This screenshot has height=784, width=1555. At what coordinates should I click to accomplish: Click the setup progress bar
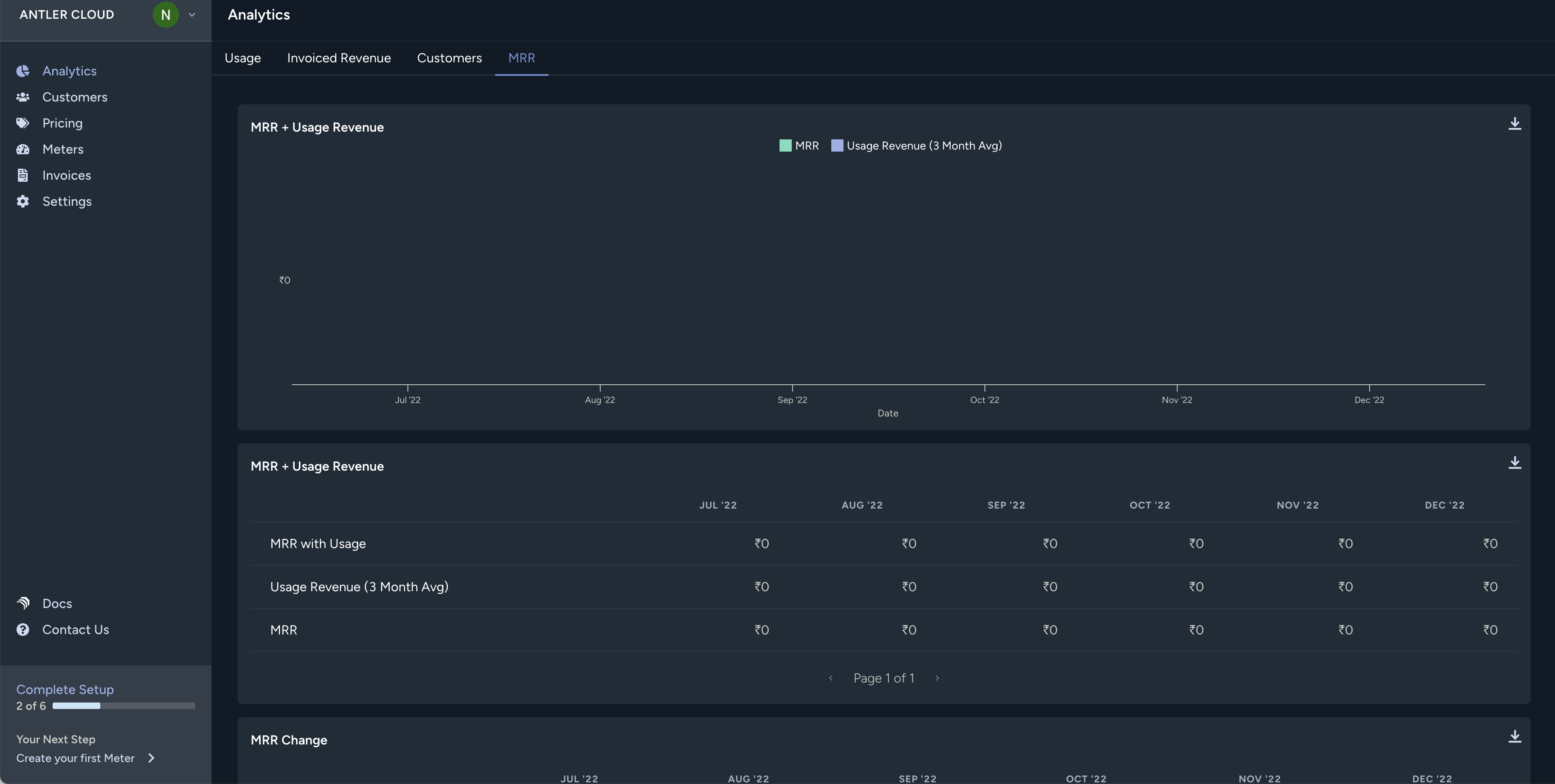point(123,705)
